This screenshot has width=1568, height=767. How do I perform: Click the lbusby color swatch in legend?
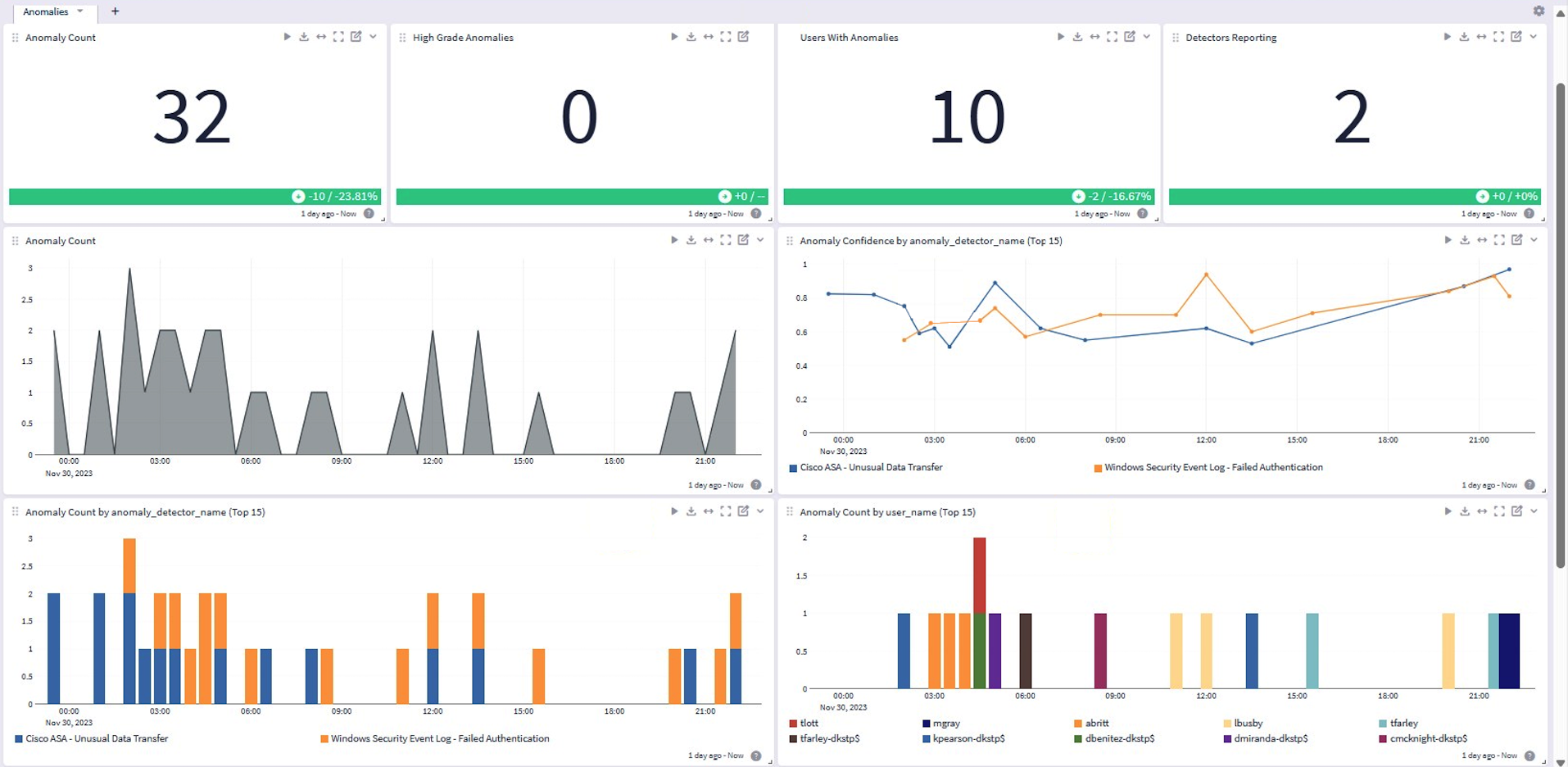(1227, 724)
